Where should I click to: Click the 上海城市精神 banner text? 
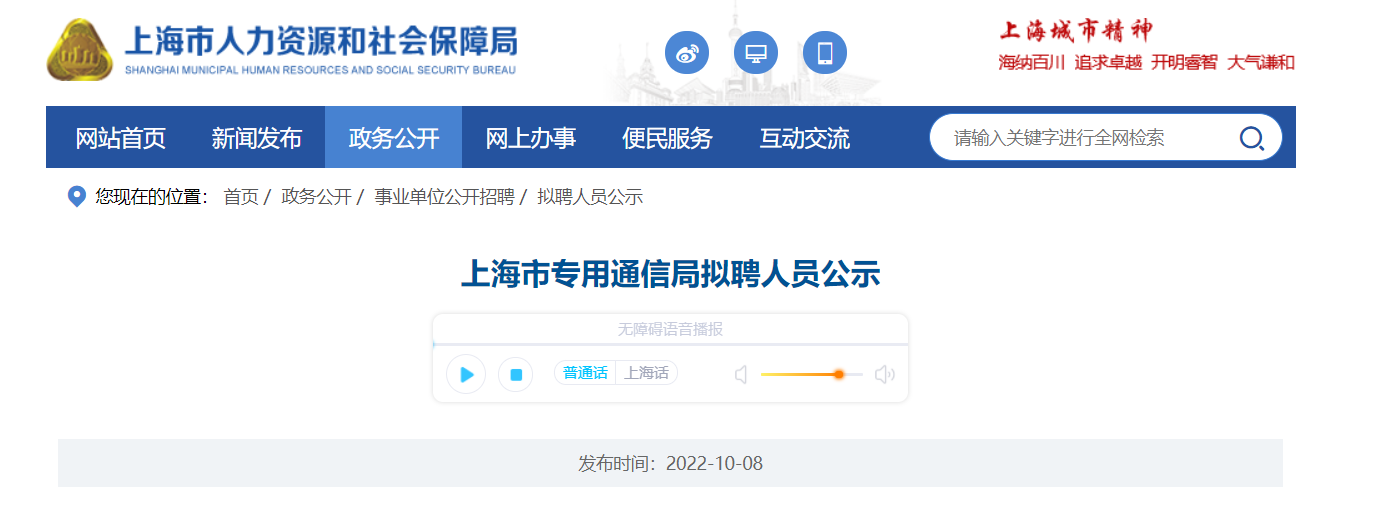[1075, 30]
